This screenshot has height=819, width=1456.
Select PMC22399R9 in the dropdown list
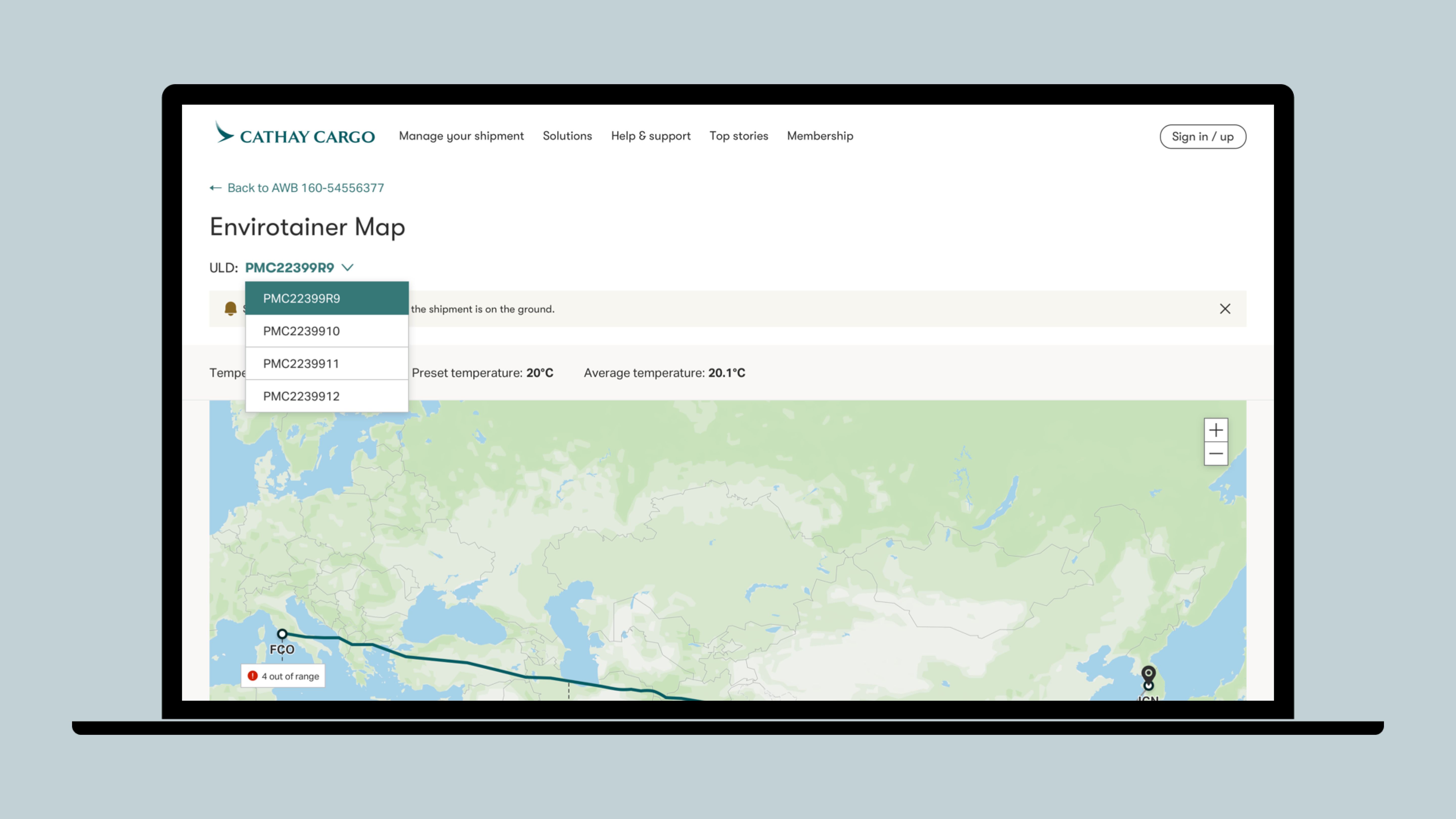tap(327, 299)
